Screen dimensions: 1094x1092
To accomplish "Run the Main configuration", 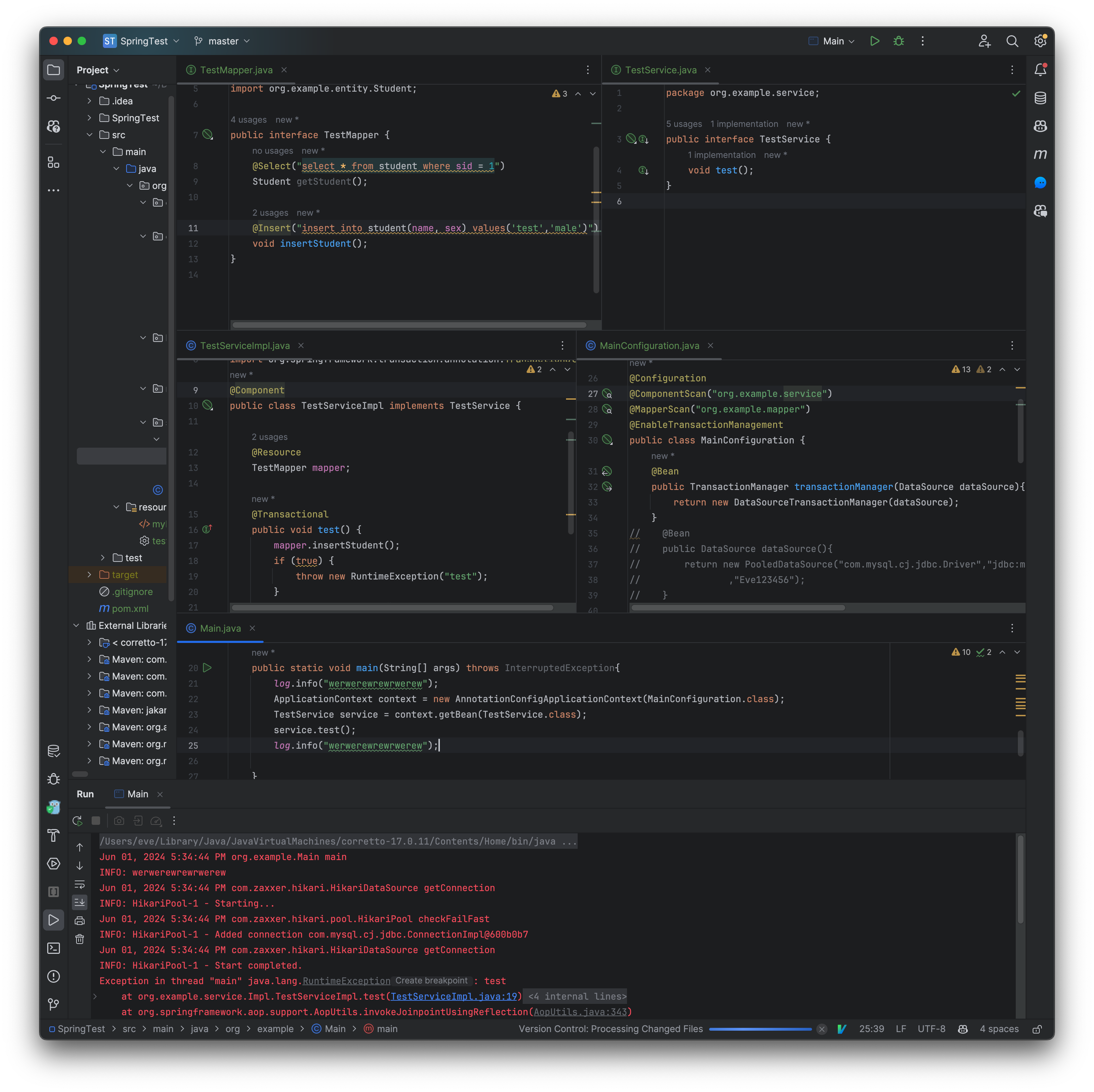I will pos(874,41).
